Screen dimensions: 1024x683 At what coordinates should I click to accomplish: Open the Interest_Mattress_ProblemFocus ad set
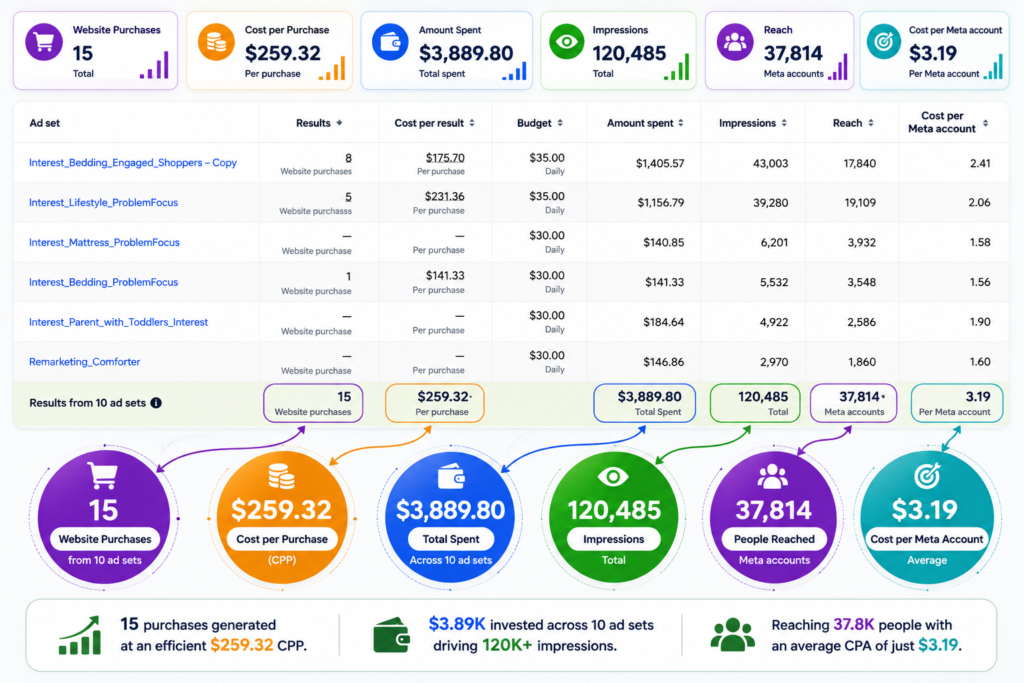(104, 242)
